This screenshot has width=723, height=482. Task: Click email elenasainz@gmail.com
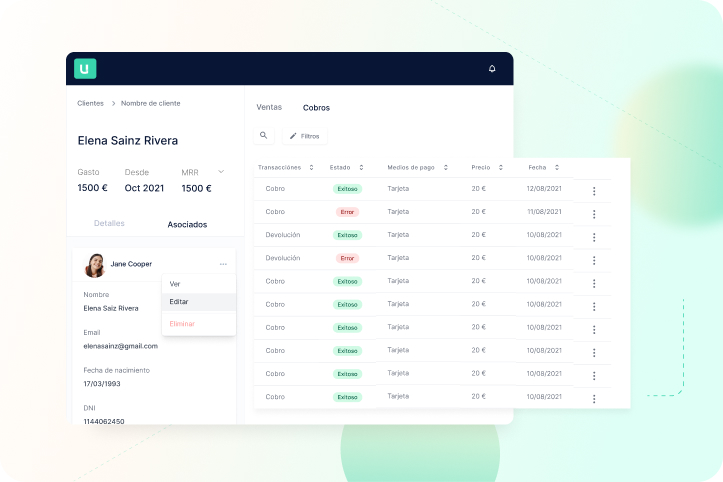tap(120, 346)
